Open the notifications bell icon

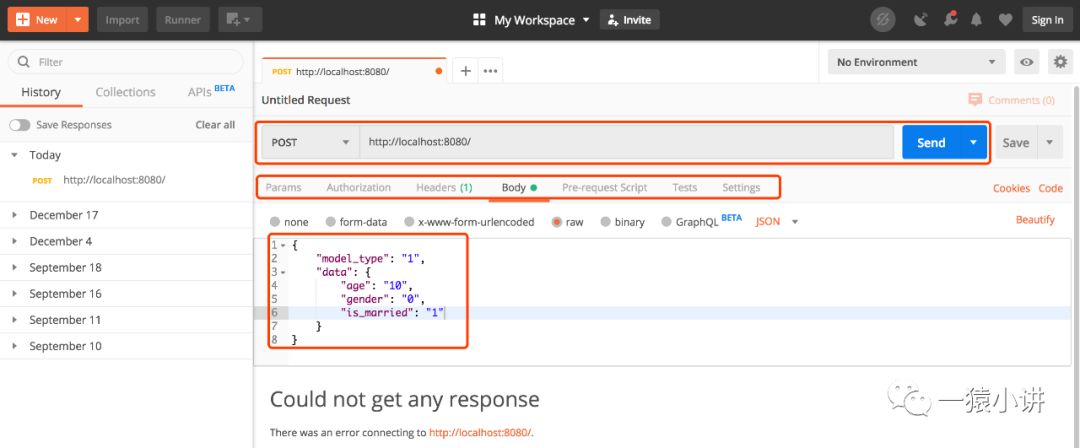click(x=976, y=19)
